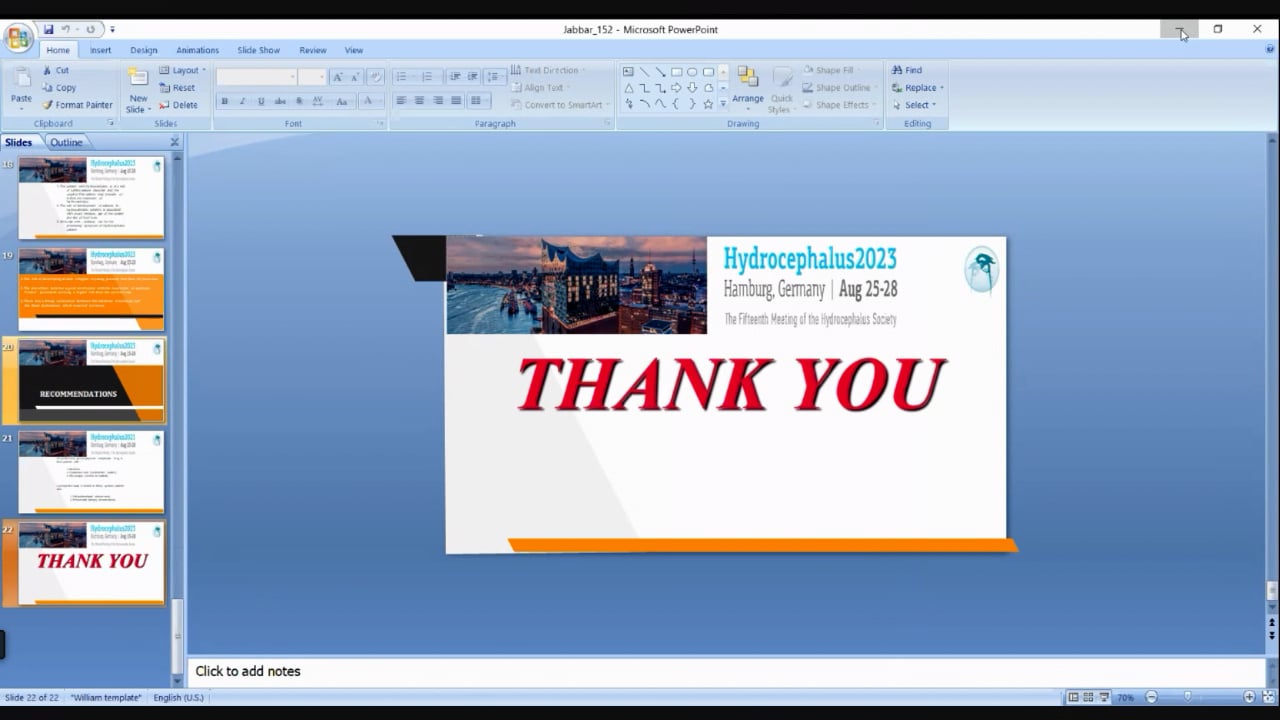Switch to the Outline pane tab
Screen dimensions: 1280x720
[66, 142]
